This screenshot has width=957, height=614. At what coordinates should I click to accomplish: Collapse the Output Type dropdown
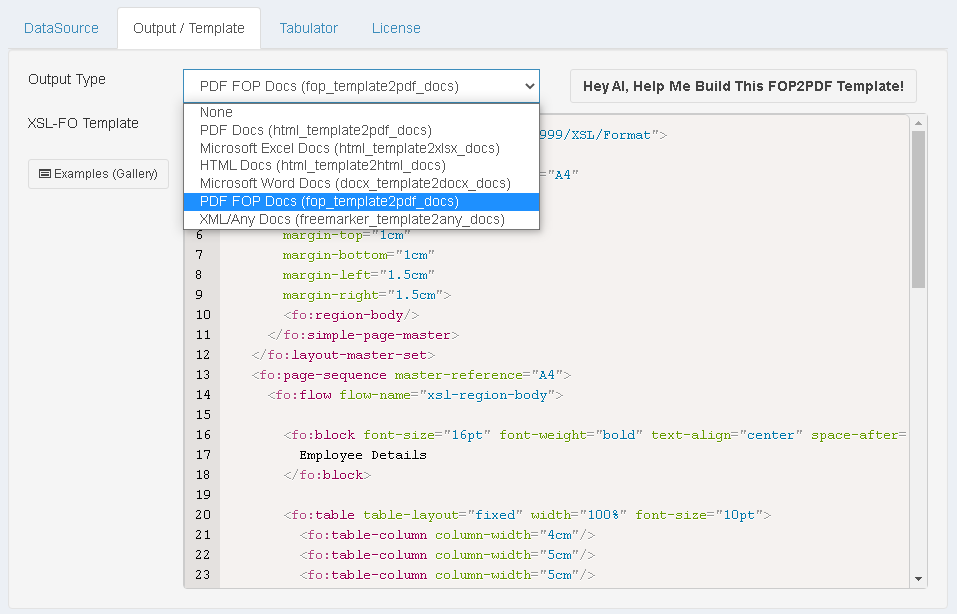click(x=361, y=86)
